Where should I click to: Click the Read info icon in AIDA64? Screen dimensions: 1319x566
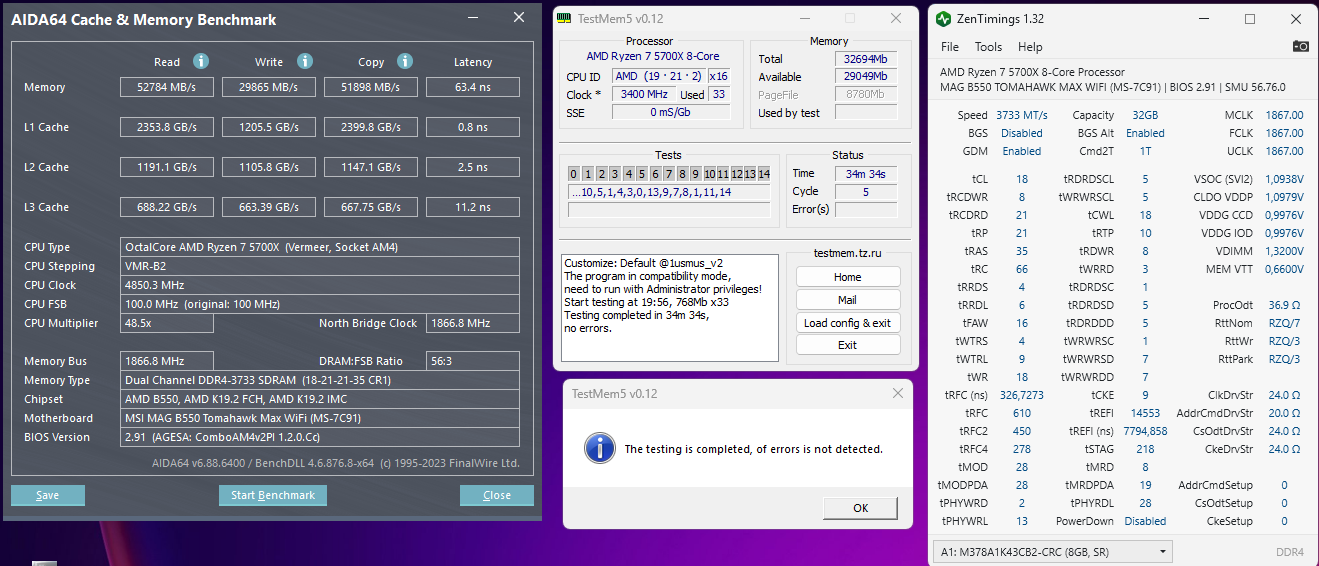pos(201,61)
